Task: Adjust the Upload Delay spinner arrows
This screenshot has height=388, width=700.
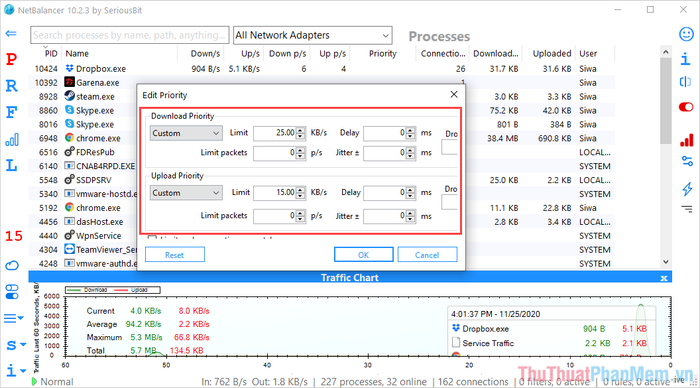Action: [x=410, y=192]
